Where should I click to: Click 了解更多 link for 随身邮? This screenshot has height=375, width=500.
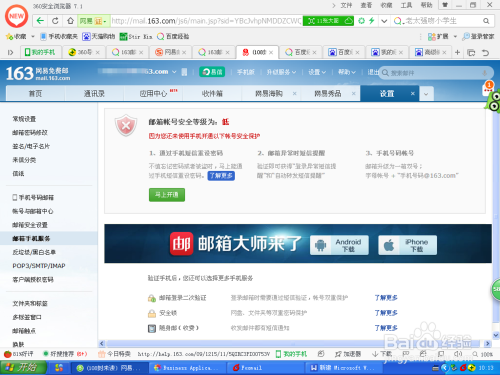pyautogui.click(x=386, y=328)
